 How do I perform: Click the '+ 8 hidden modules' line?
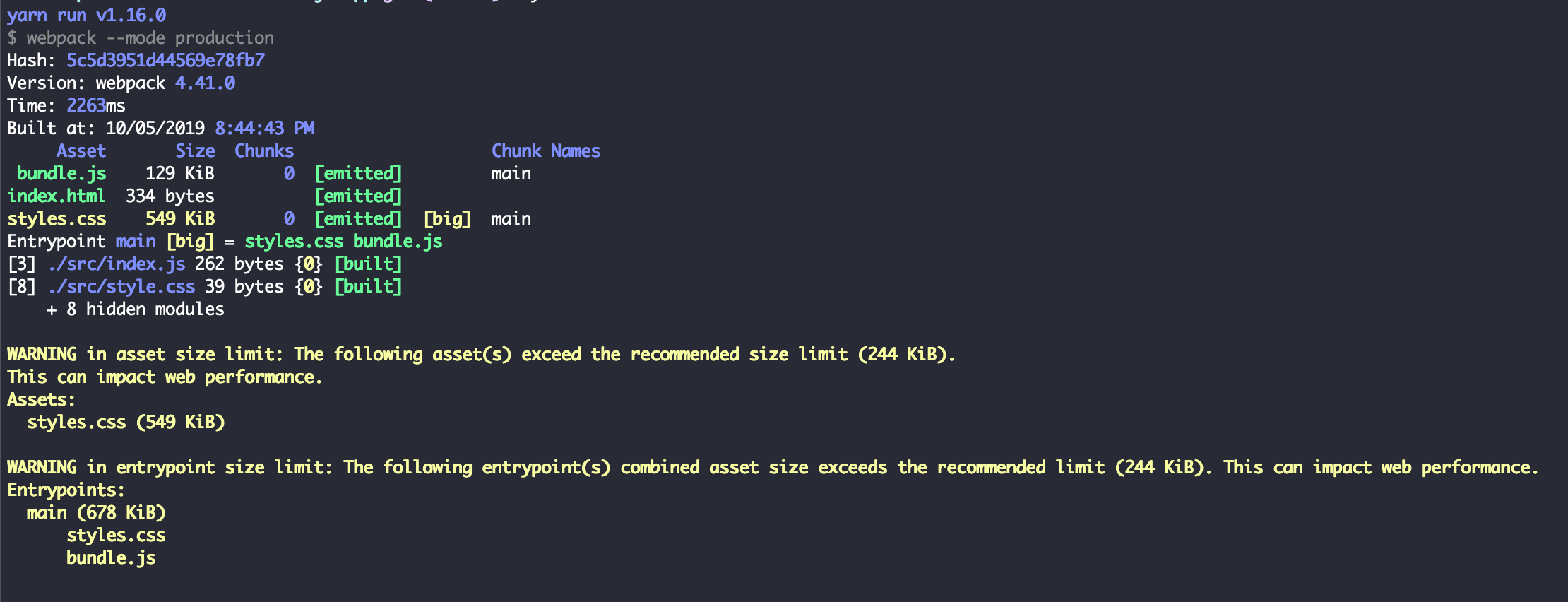pyautogui.click(x=135, y=309)
